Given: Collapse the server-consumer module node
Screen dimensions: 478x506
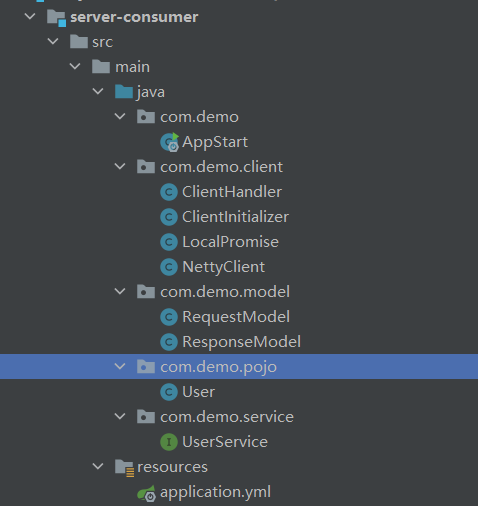Looking at the screenshot, I should [30, 16].
